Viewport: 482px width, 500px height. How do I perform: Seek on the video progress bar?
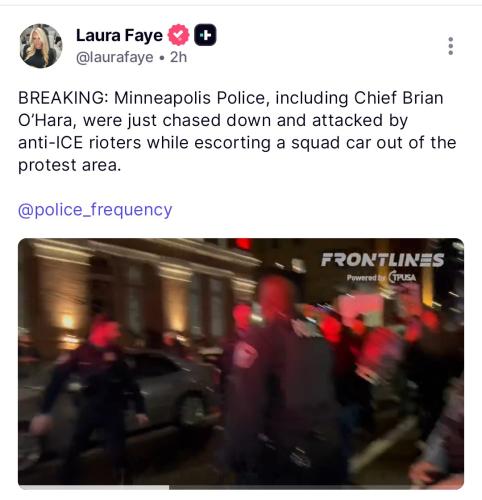tap(241, 487)
